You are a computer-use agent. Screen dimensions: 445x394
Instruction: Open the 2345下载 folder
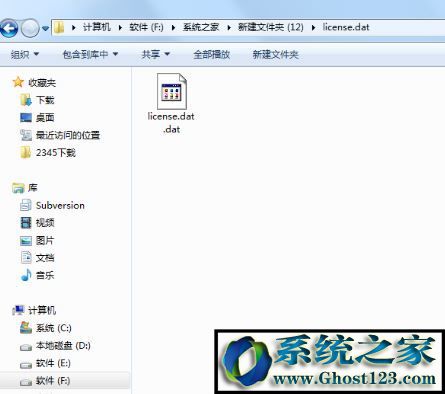[x=56, y=153]
